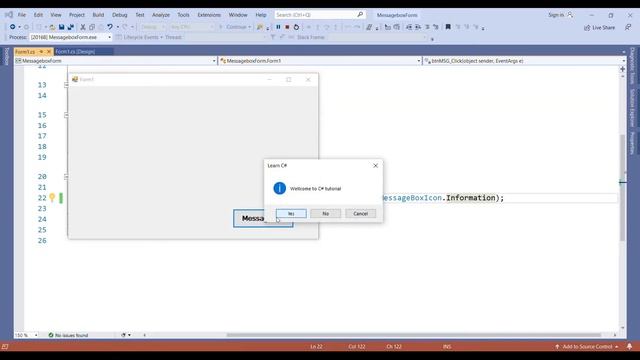Open the Solution Explorer side tab
The image size is (640, 360).
pos(633,107)
